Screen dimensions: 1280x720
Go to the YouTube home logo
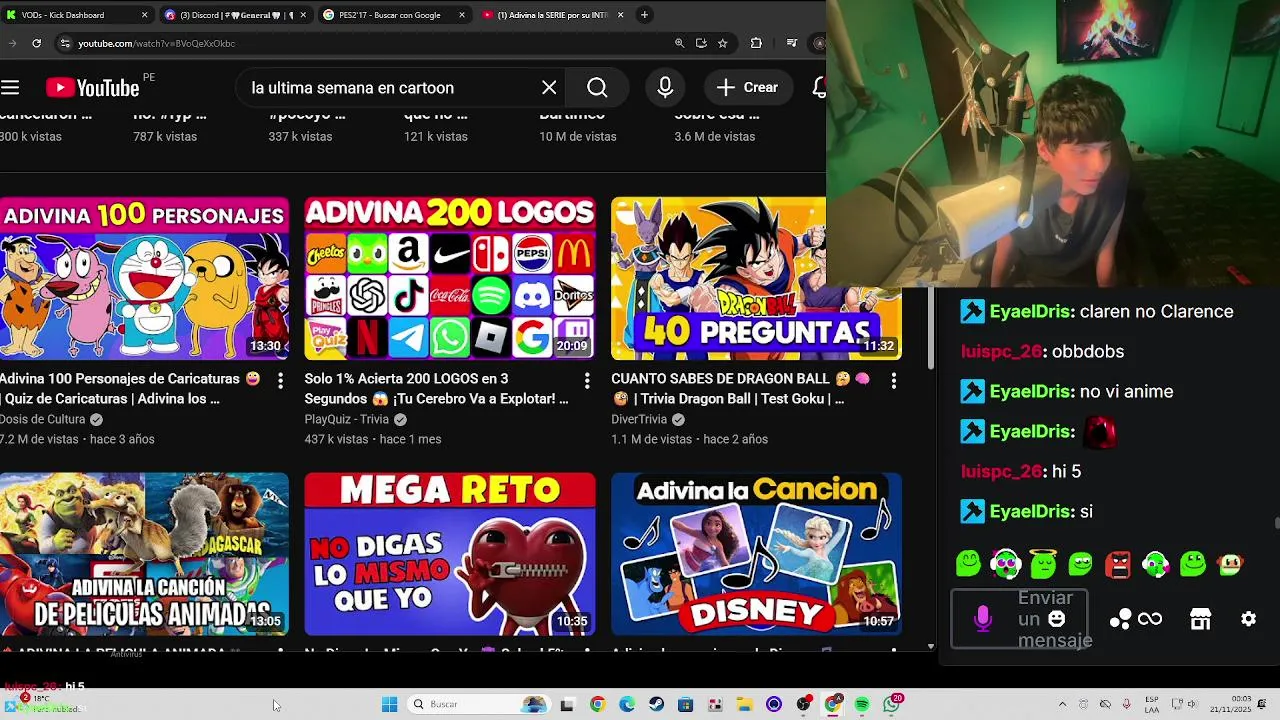(92, 88)
